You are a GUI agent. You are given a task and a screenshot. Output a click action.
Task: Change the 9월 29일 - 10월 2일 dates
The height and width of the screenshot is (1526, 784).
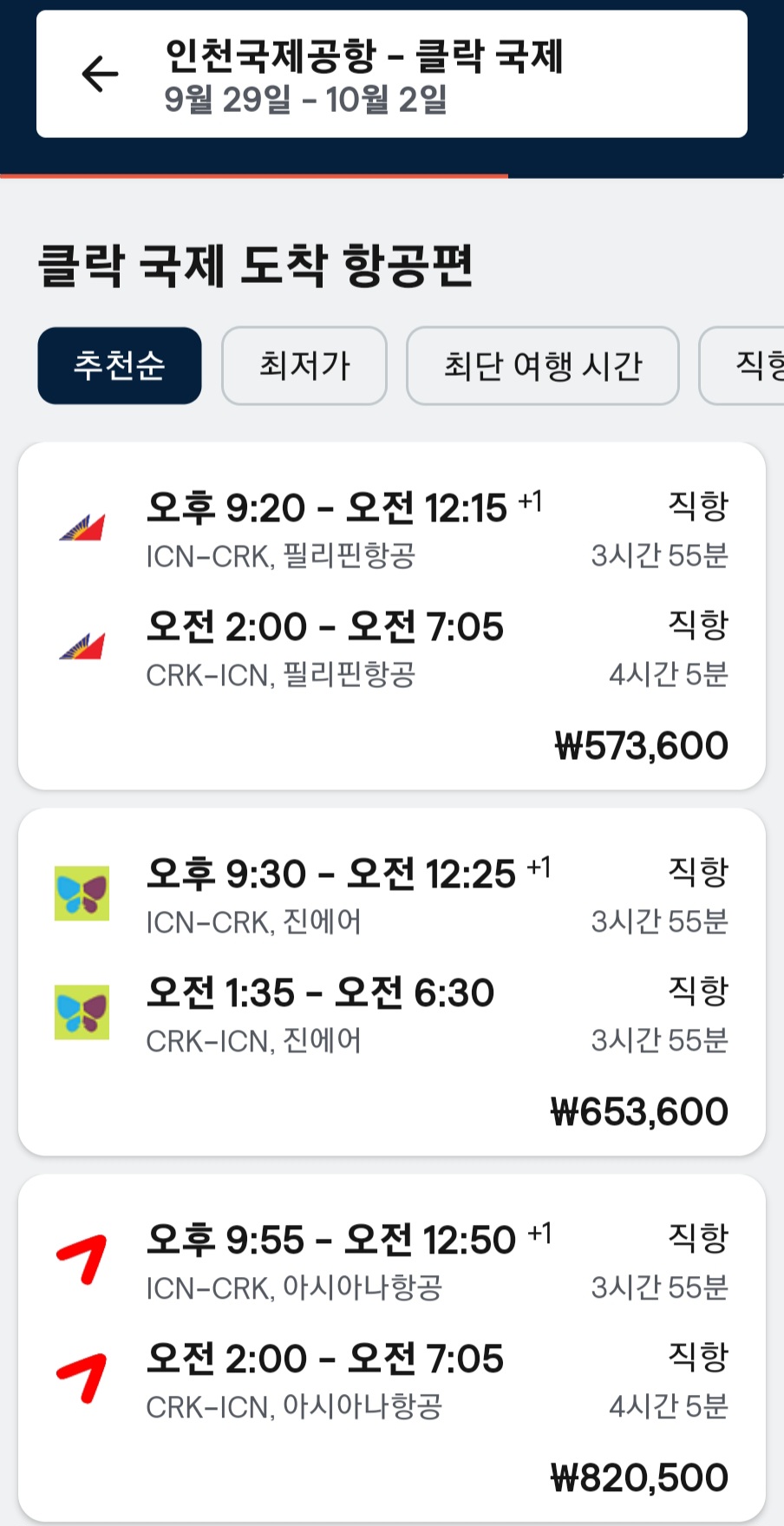click(305, 100)
